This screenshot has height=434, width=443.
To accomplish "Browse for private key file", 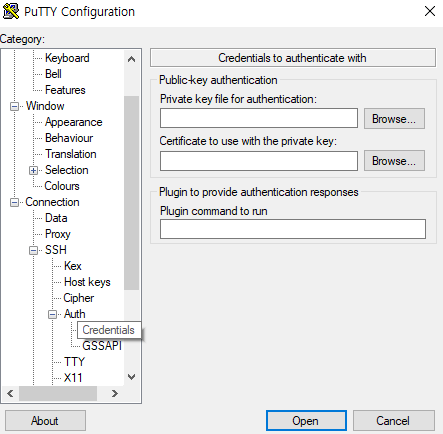I will [394, 119].
